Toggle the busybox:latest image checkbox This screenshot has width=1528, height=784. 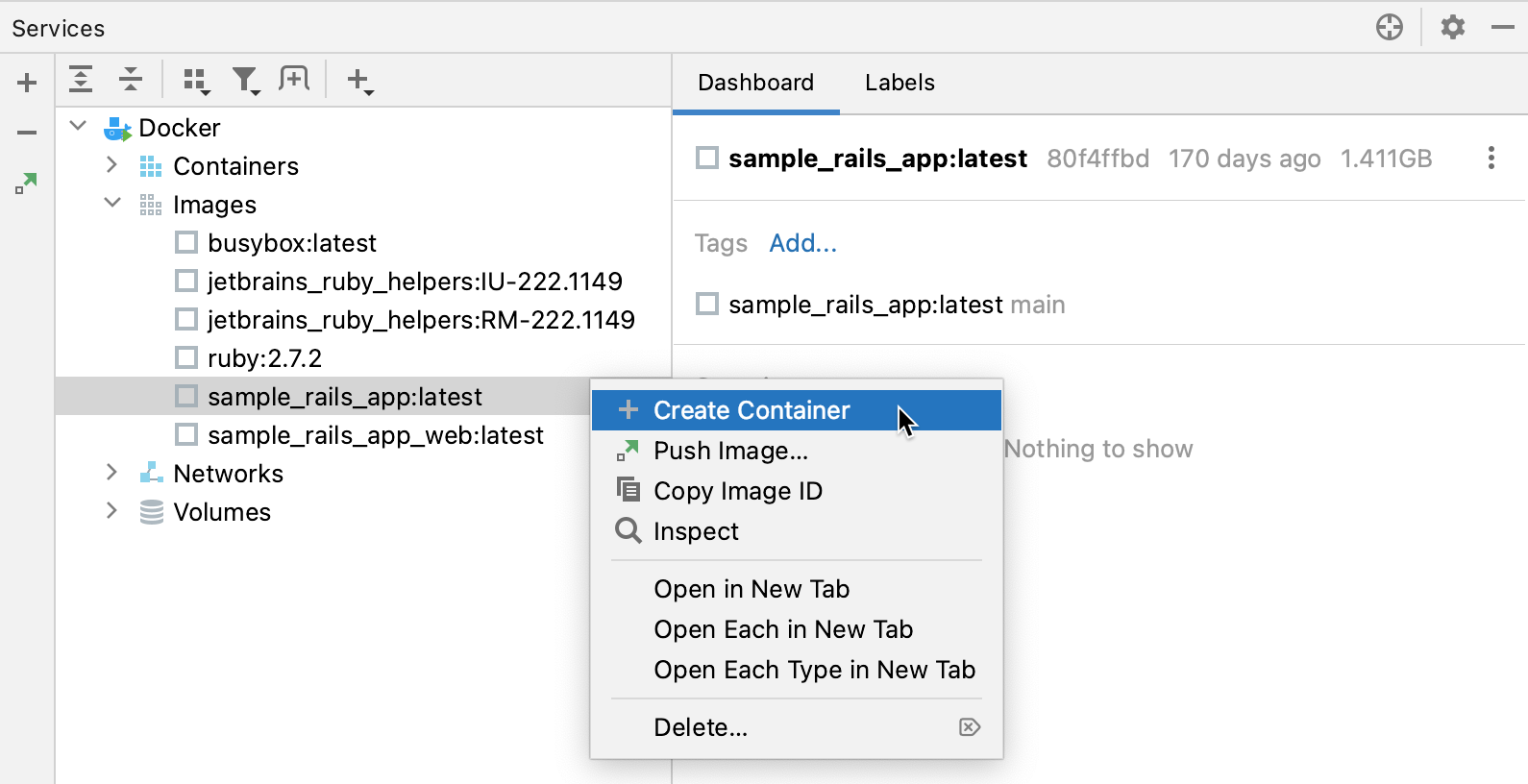tap(186, 242)
